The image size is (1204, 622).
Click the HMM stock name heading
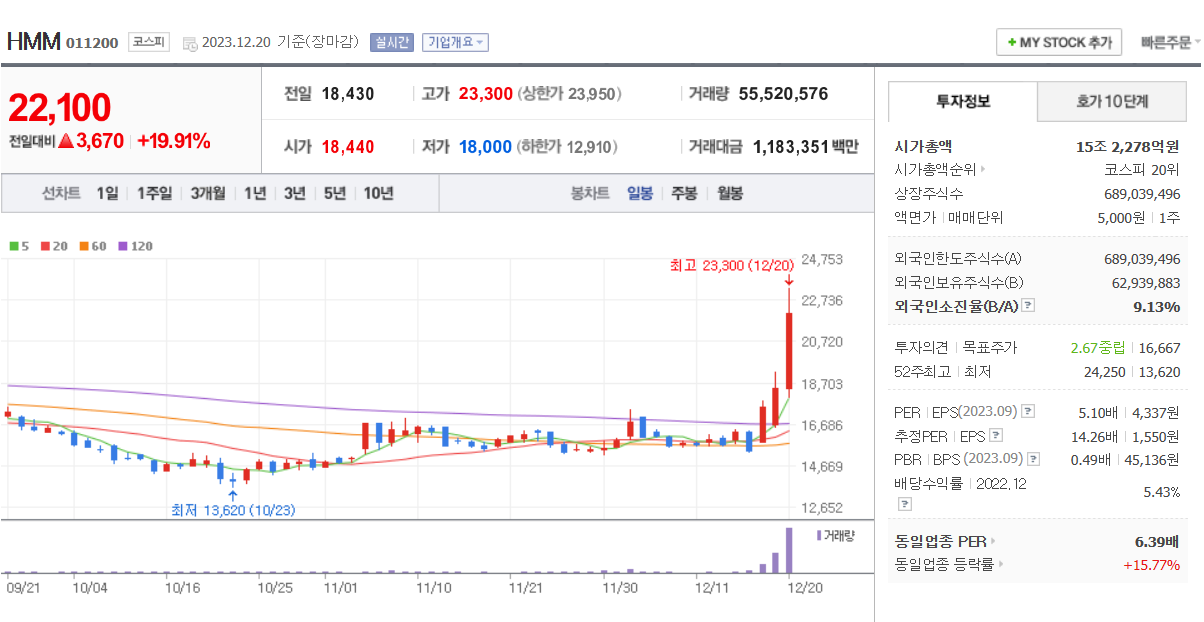click(x=33, y=42)
